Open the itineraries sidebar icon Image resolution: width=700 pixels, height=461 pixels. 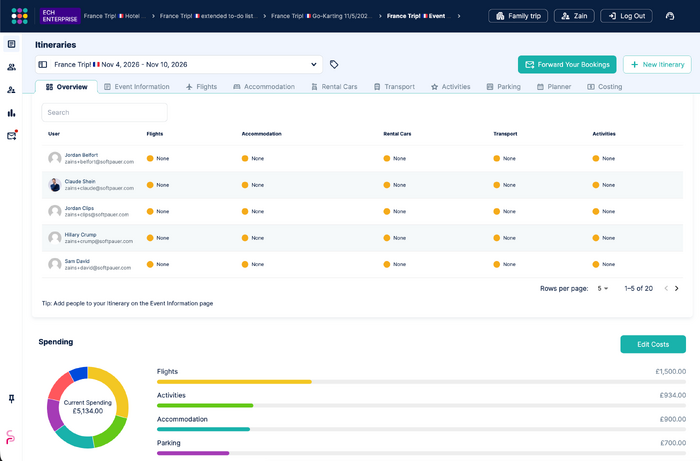(12, 44)
